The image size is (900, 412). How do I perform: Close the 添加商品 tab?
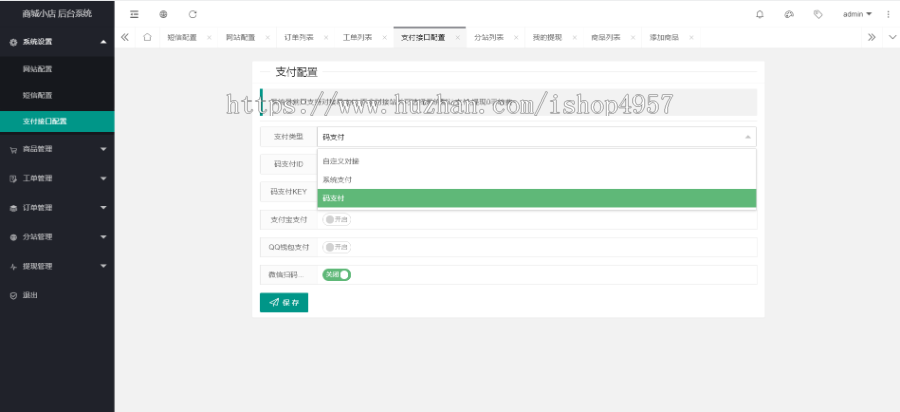tap(691, 38)
